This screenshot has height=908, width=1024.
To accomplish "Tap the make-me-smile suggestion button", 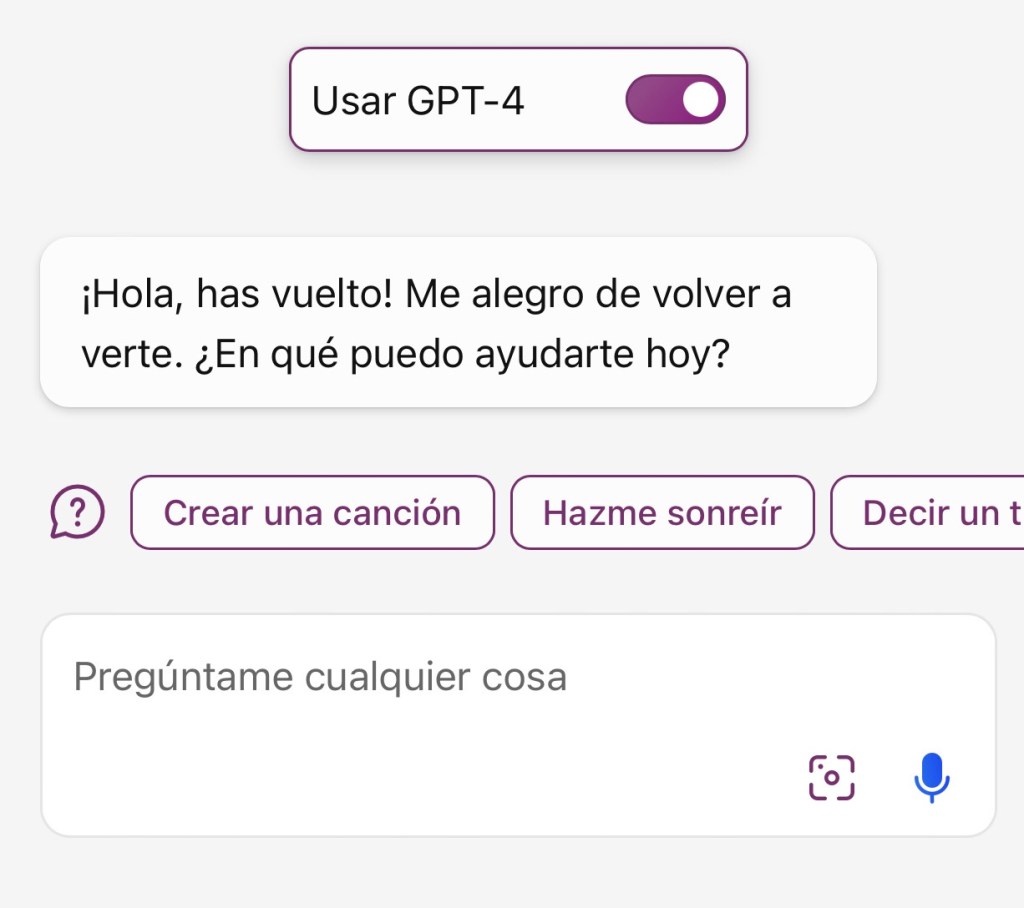I will pyautogui.click(x=662, y=513).
